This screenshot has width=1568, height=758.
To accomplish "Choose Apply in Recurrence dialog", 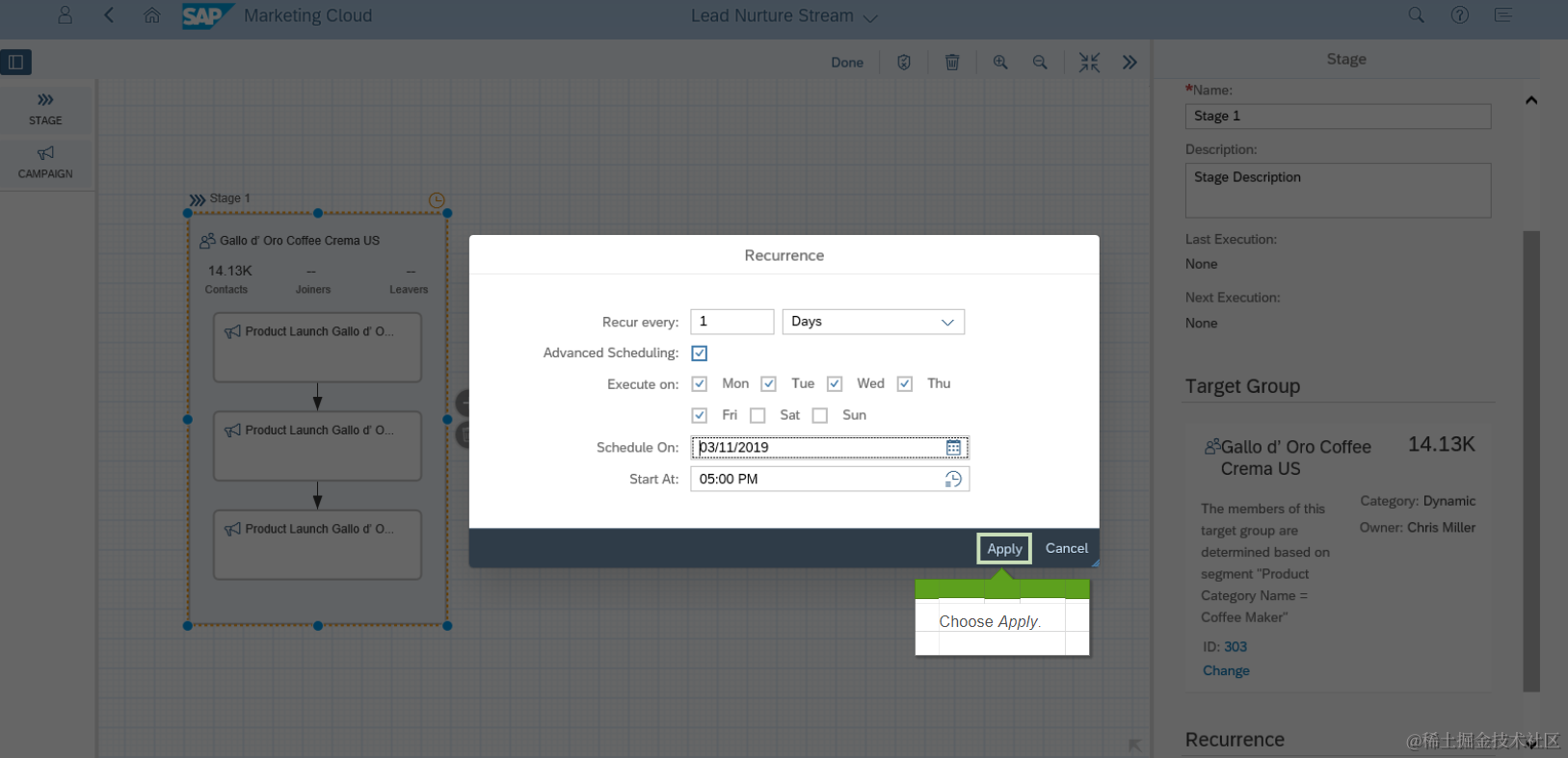I will coord(1004,548).
